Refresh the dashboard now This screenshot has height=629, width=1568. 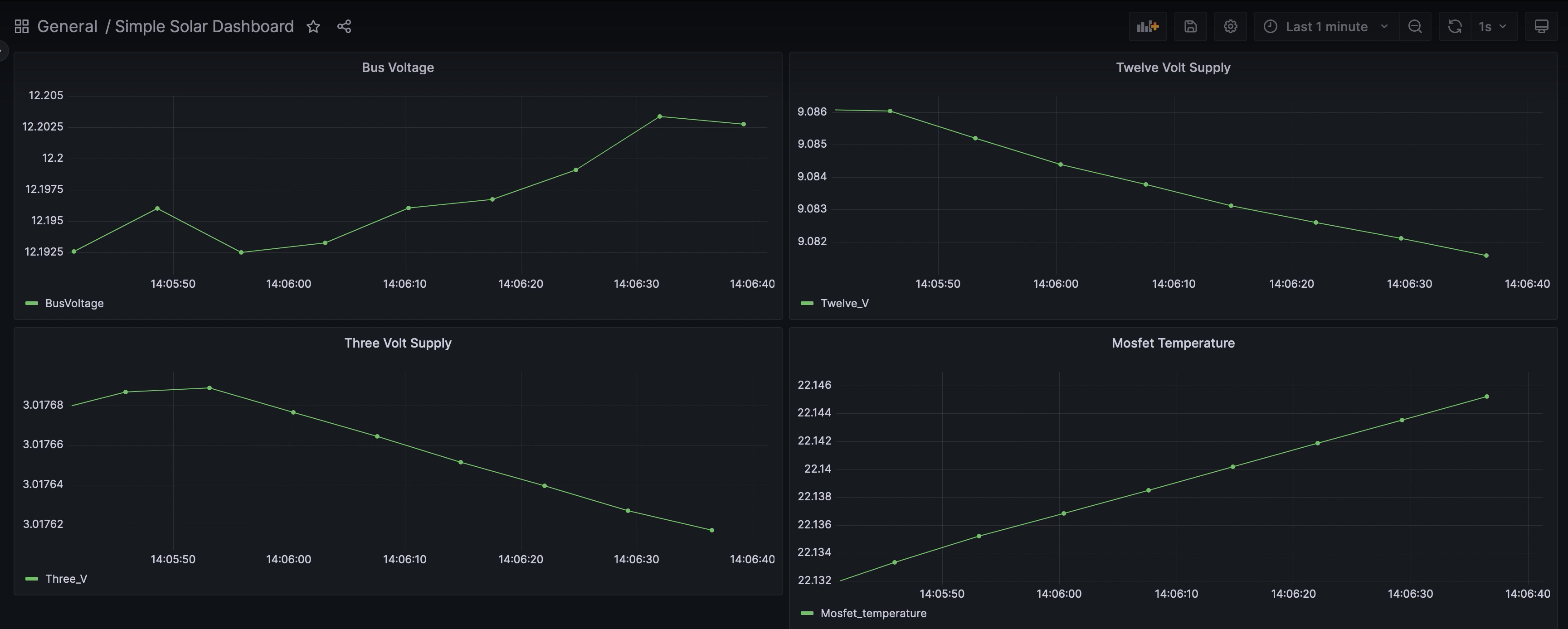1454,26
